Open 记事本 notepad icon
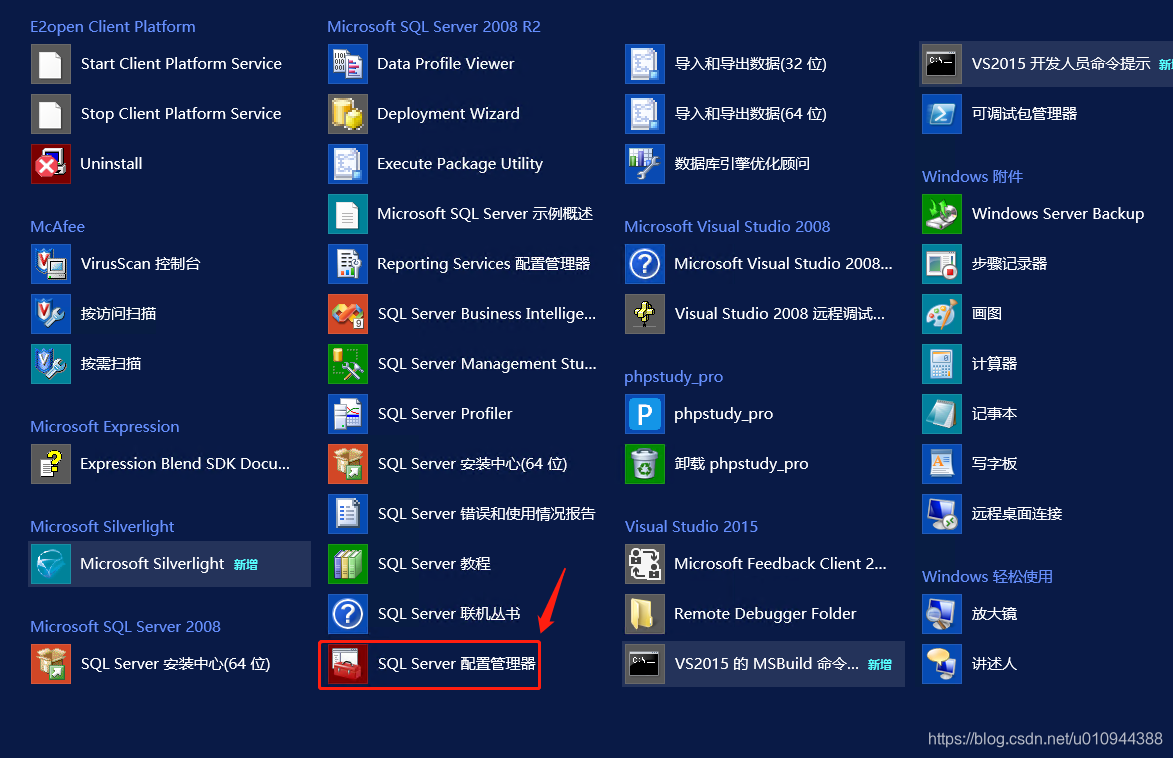 (x=942, y=414)
